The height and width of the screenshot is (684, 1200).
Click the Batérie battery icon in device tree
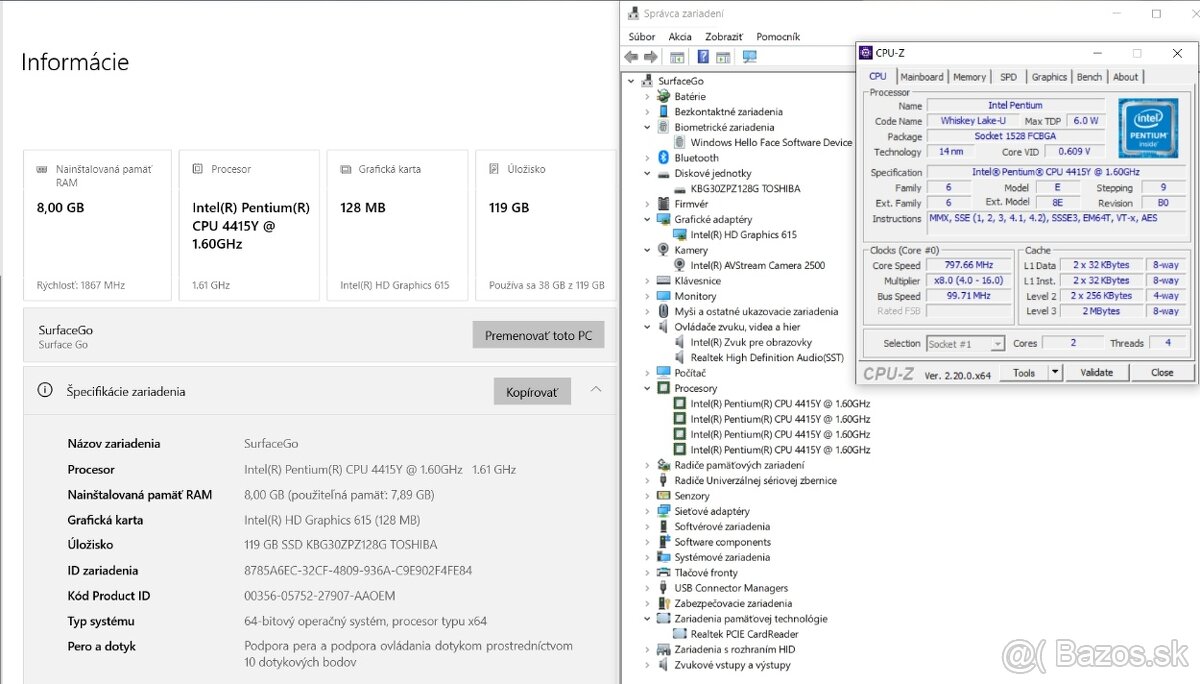[x=664, y=97]
